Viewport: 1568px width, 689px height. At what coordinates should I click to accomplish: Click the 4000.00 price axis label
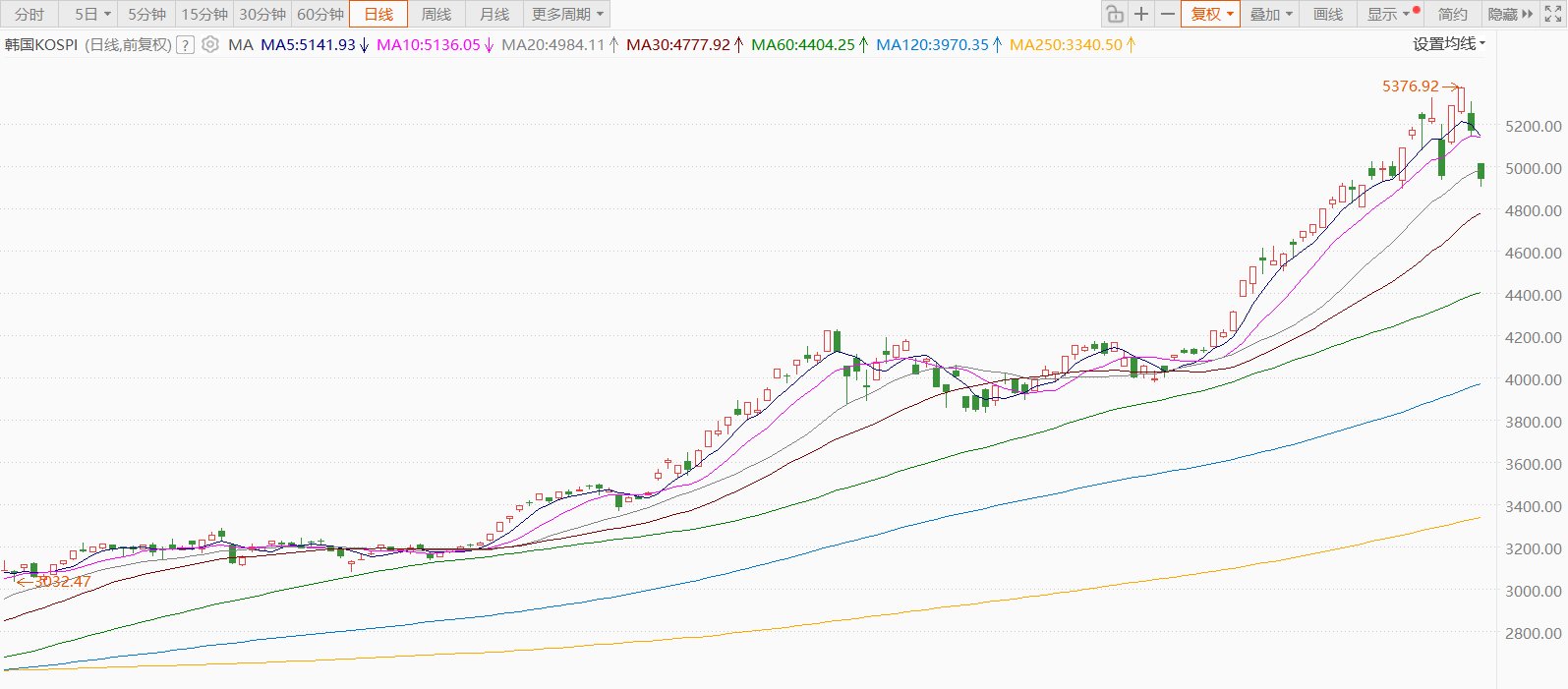click(1533, 380)
